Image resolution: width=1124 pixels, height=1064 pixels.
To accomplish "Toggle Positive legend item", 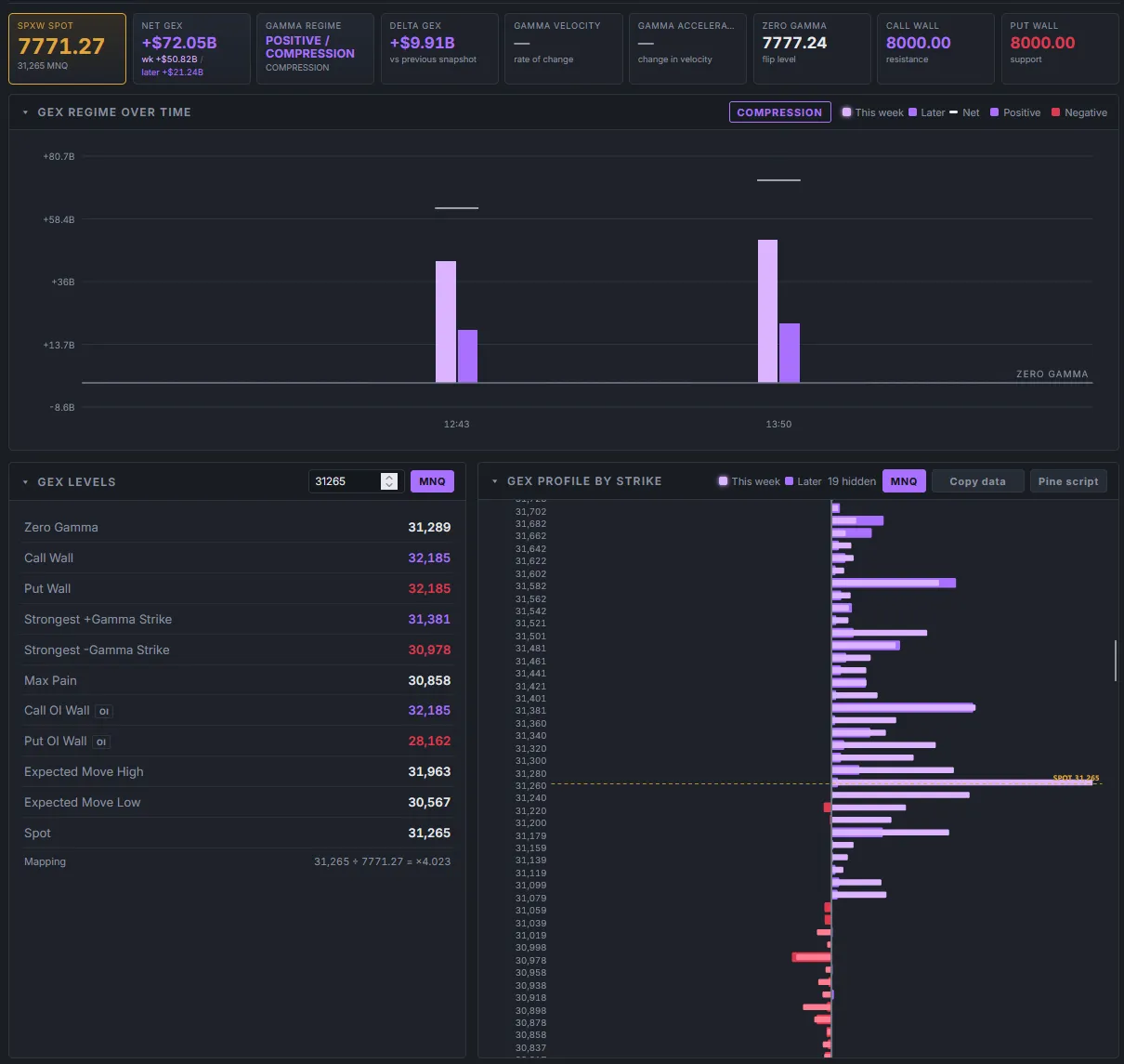I will pos(1015,112).
